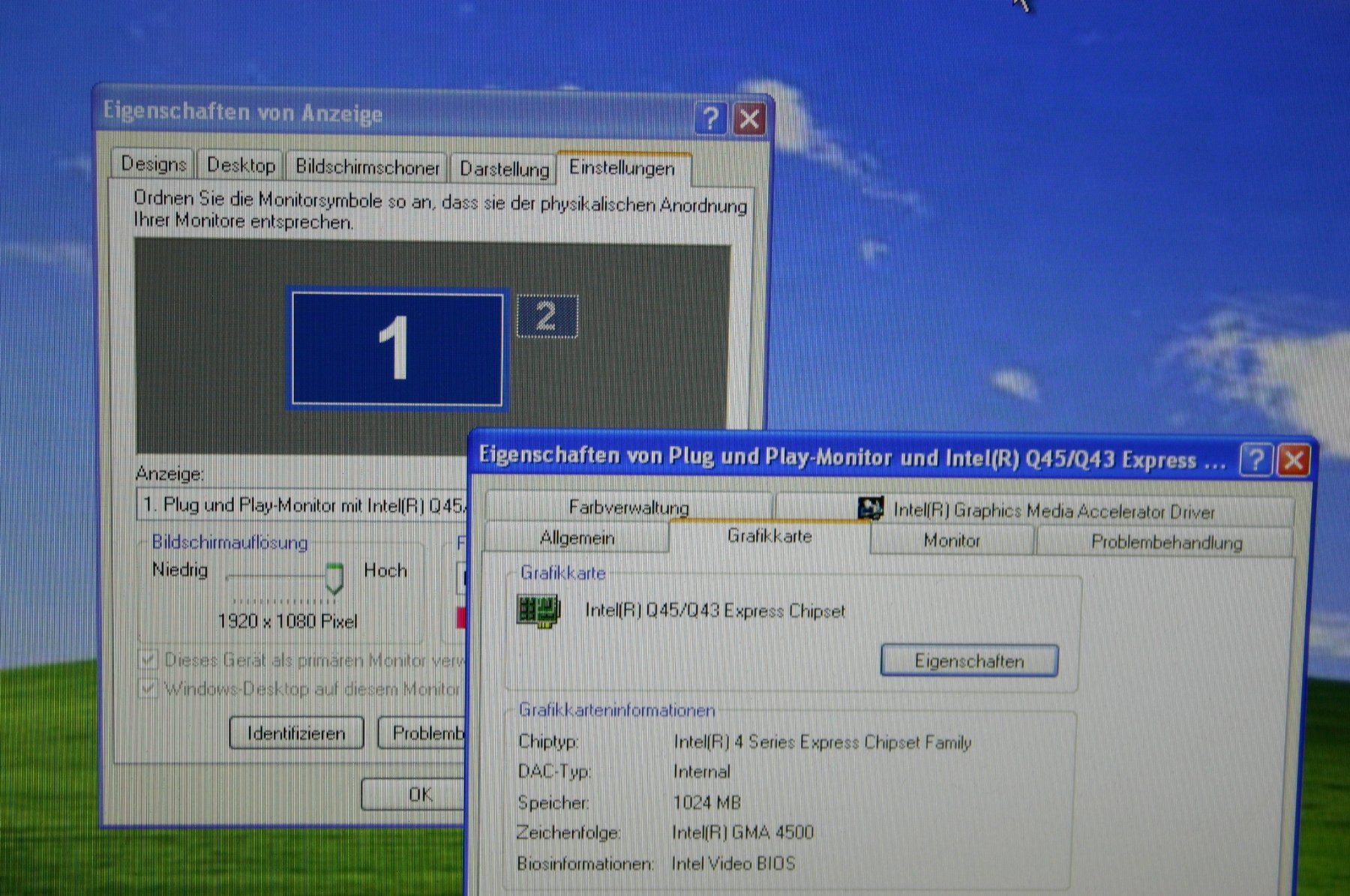Switch to the Desktop tab
1350x896 pixels.
point(241,165)
